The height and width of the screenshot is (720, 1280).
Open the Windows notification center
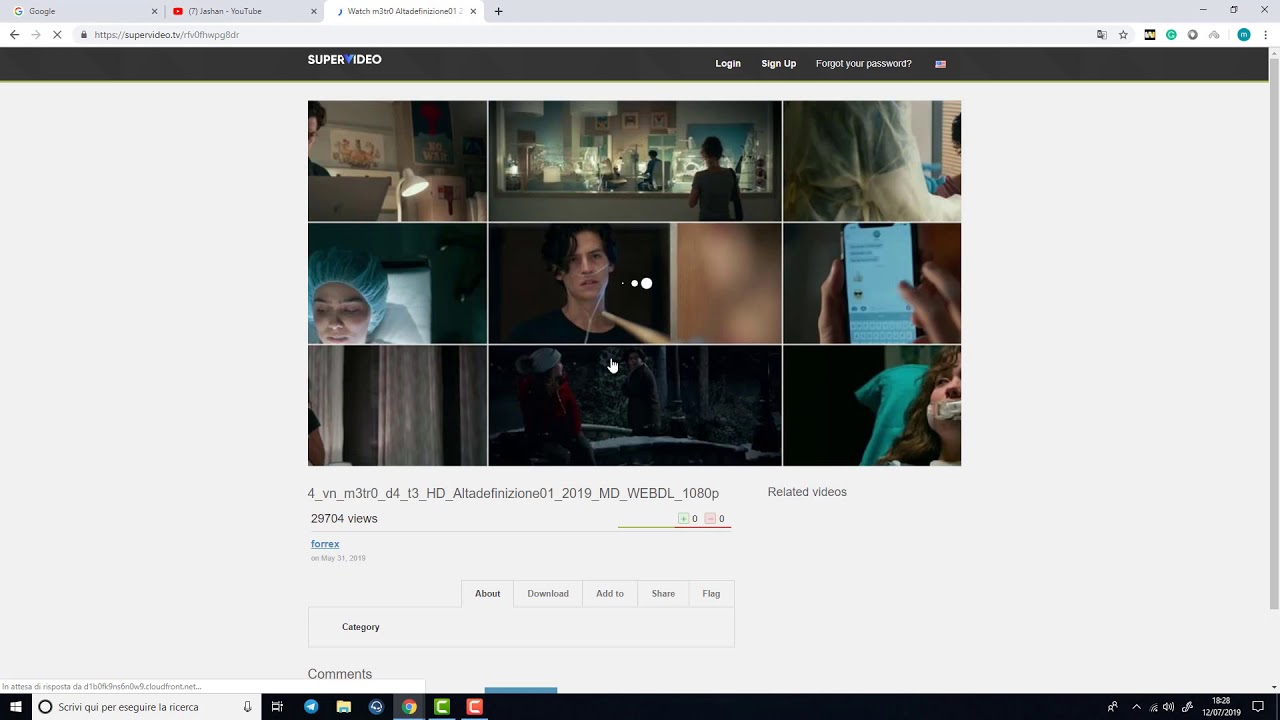click(x=1258, y=707)
